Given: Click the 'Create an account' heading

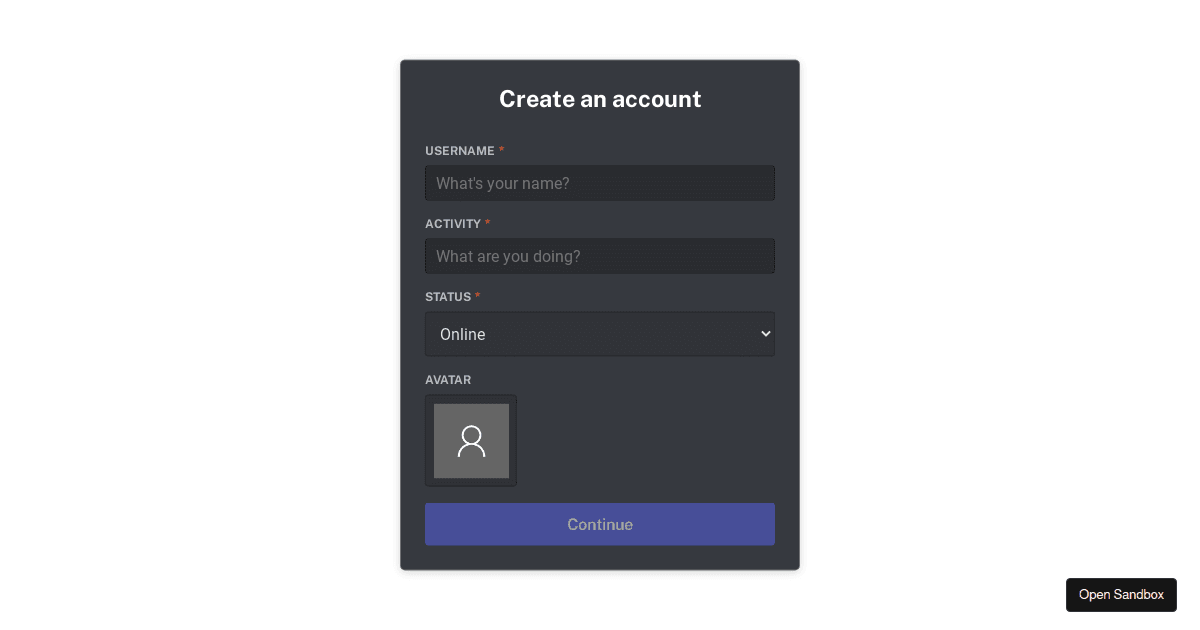Looking at the screenshot, I should (600, 99).
